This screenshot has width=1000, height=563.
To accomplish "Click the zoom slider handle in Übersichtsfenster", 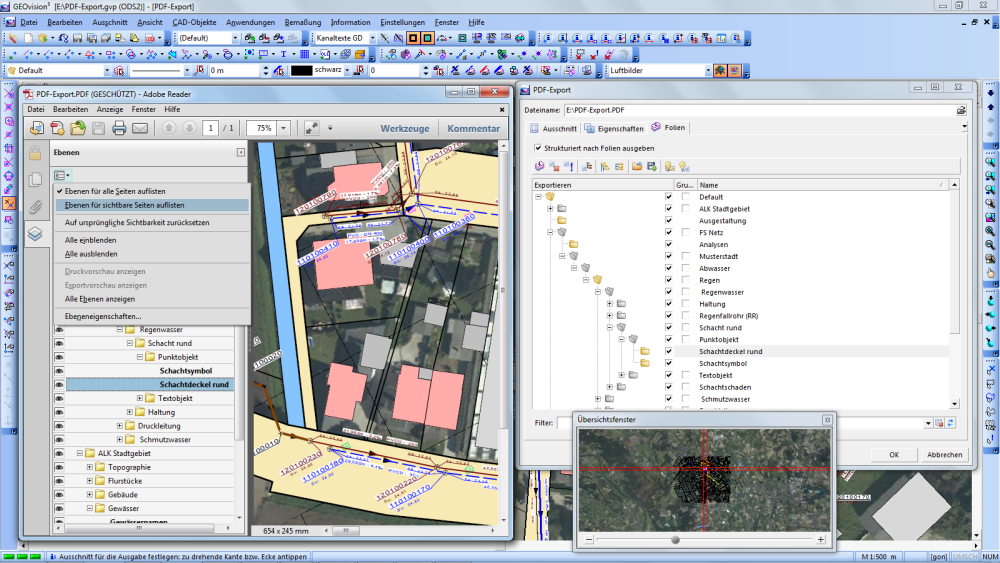I will (675, 539).
